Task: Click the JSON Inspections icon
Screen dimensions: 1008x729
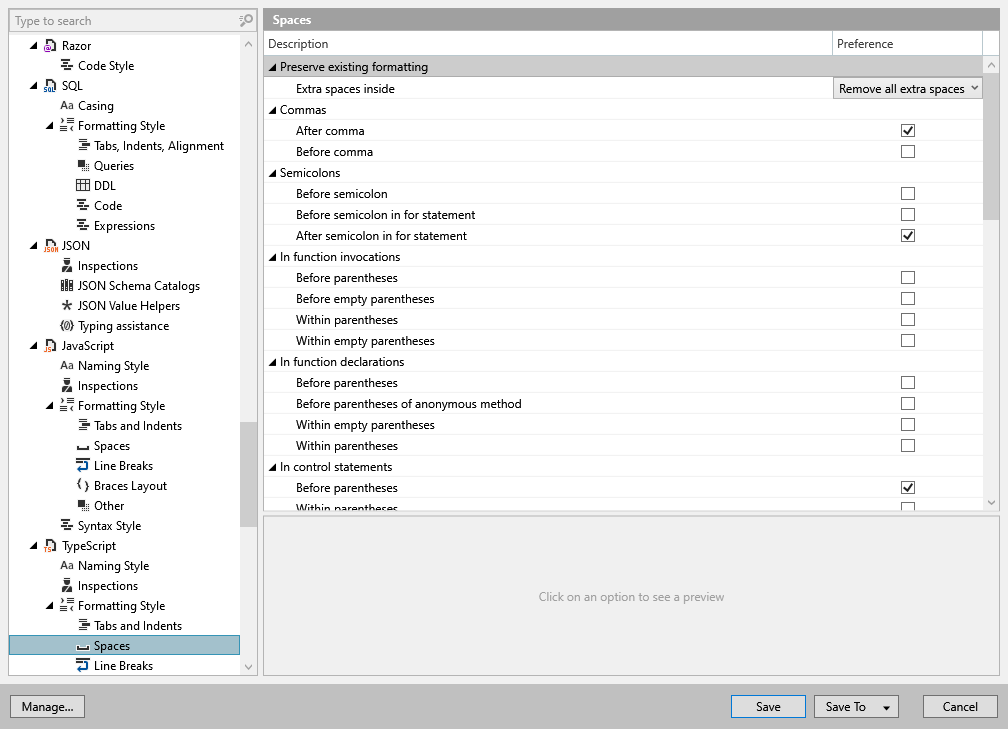Action: coord(67,266)
